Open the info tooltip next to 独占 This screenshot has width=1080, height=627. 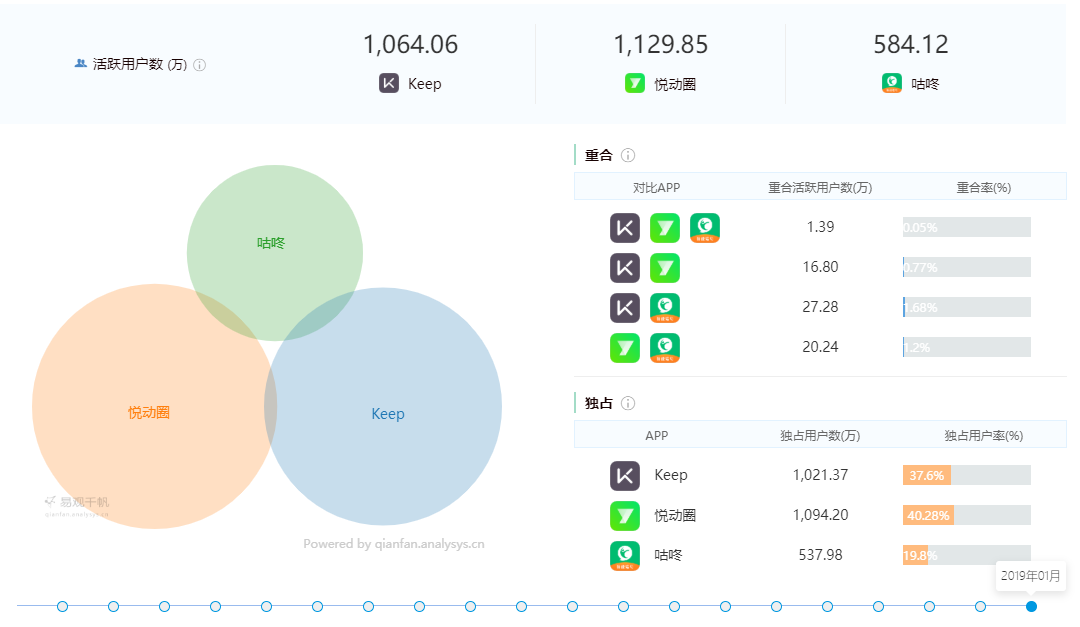pyautogui.click(x=628, y=403)
